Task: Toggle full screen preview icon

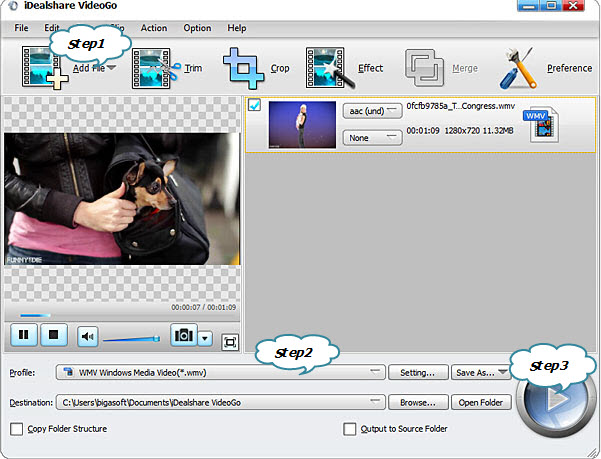Action: [230, 342]
